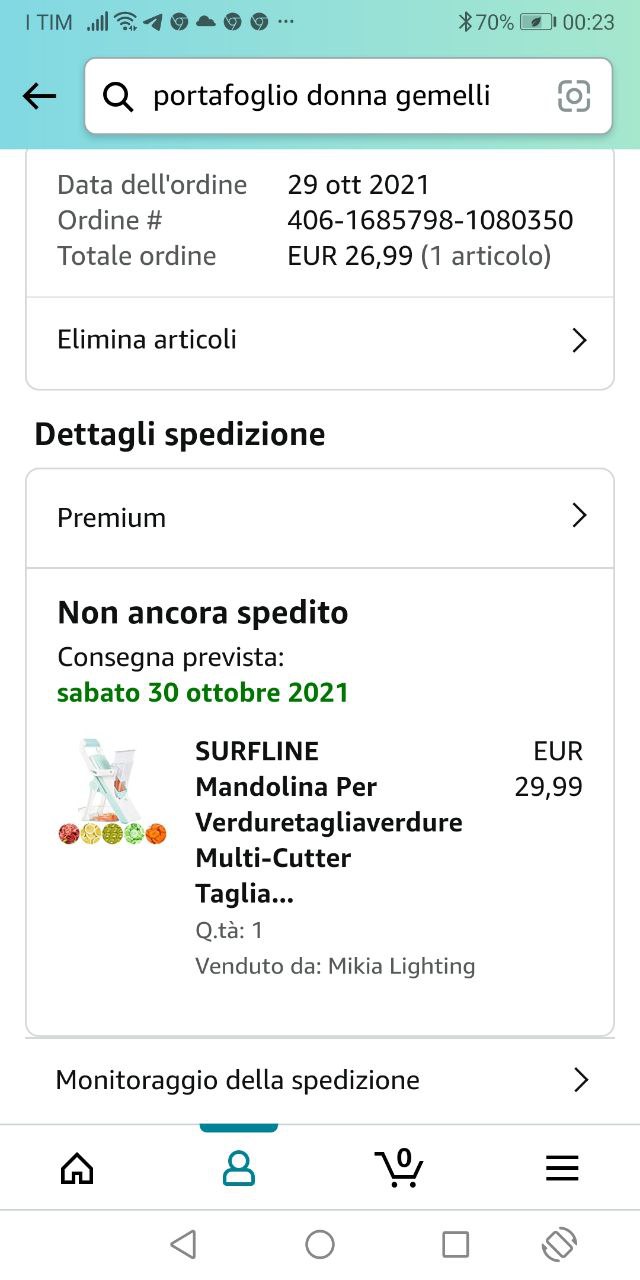Tap the search magnifier icon
The width and height of the screenshot is (640, 1280).
click(x=118, y=96)
